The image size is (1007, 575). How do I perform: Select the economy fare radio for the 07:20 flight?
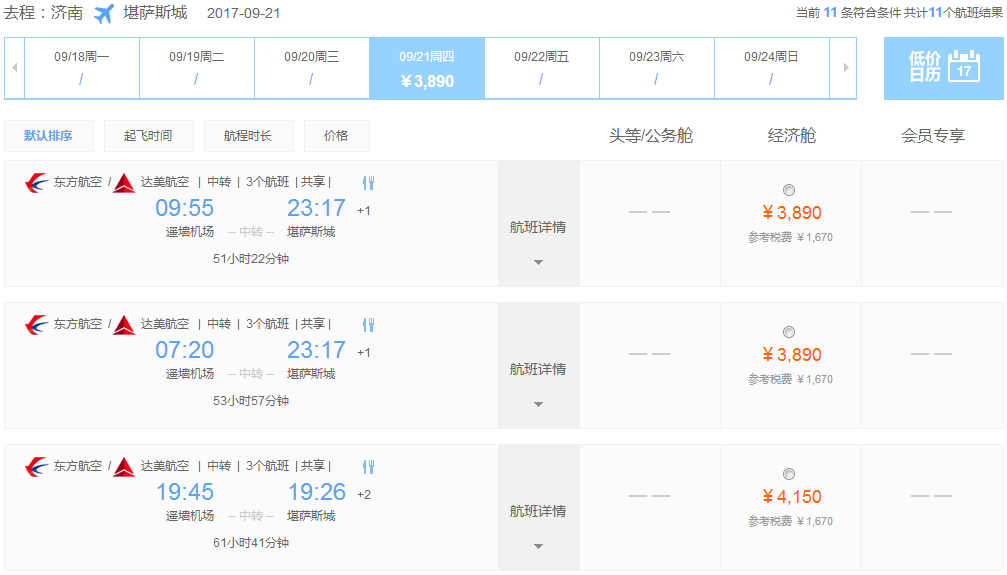[x=789, y=332]
